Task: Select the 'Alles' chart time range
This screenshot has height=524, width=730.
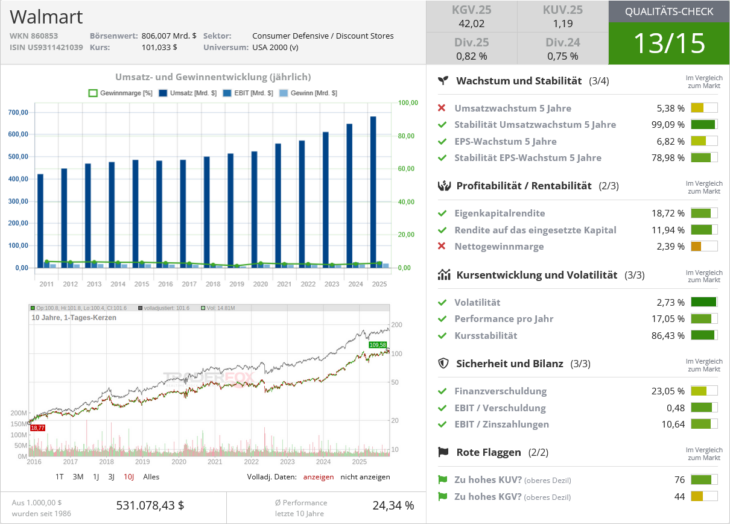Action: pos(153,477)
